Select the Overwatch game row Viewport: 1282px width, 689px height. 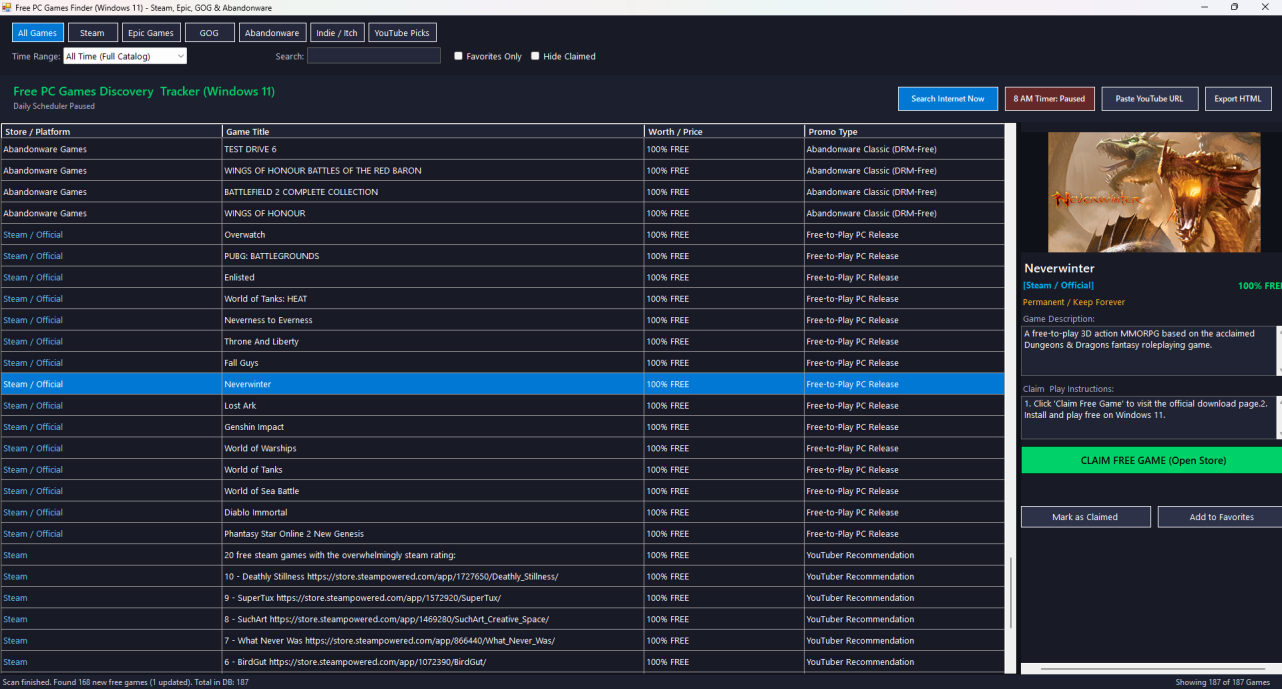tap(502, 235)
